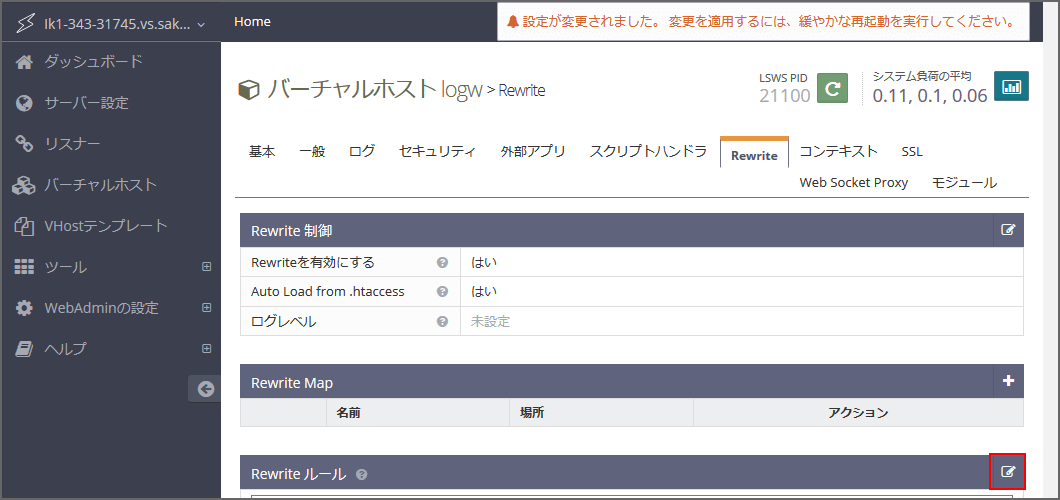Switch to the セキュリティ tab

pos(437,152)
